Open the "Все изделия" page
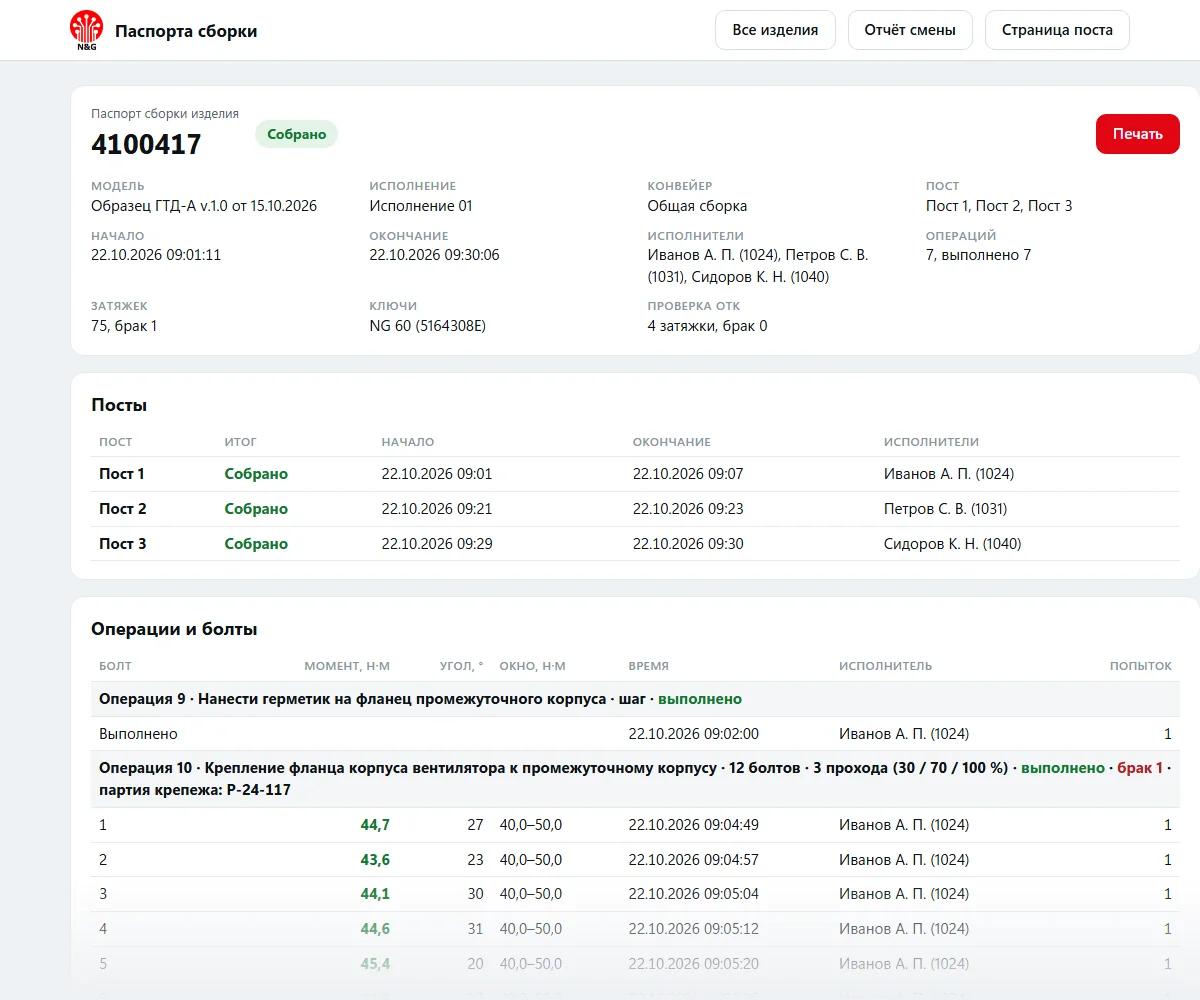 (775, 30)
